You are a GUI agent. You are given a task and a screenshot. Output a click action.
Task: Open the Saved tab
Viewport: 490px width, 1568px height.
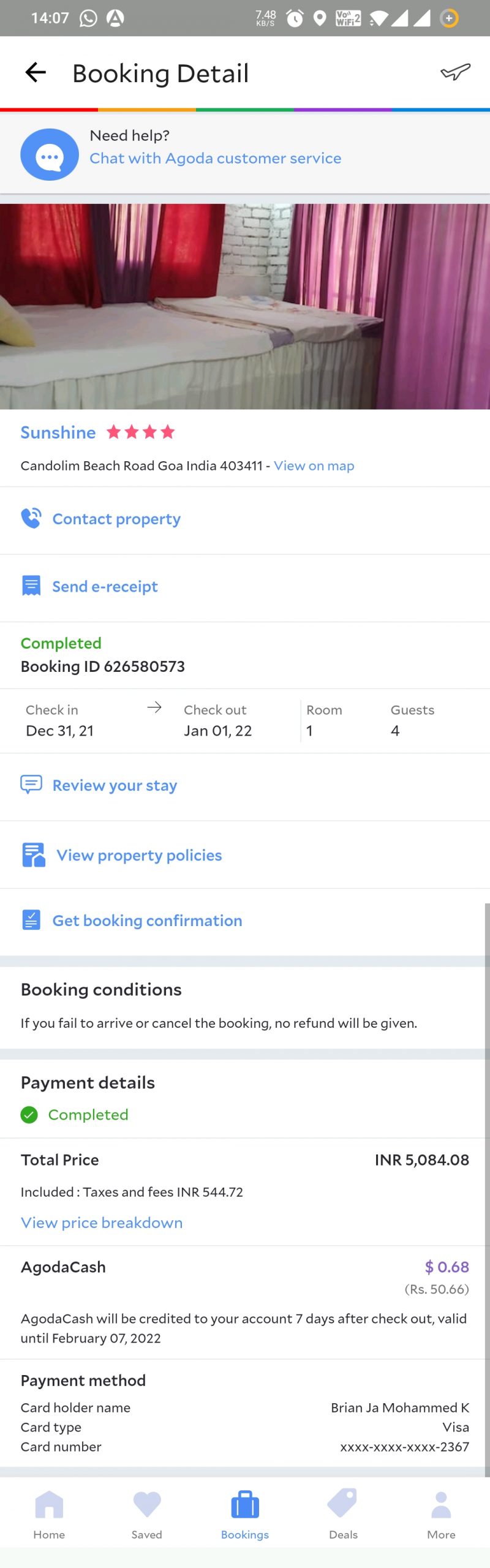pos(147,1514)
